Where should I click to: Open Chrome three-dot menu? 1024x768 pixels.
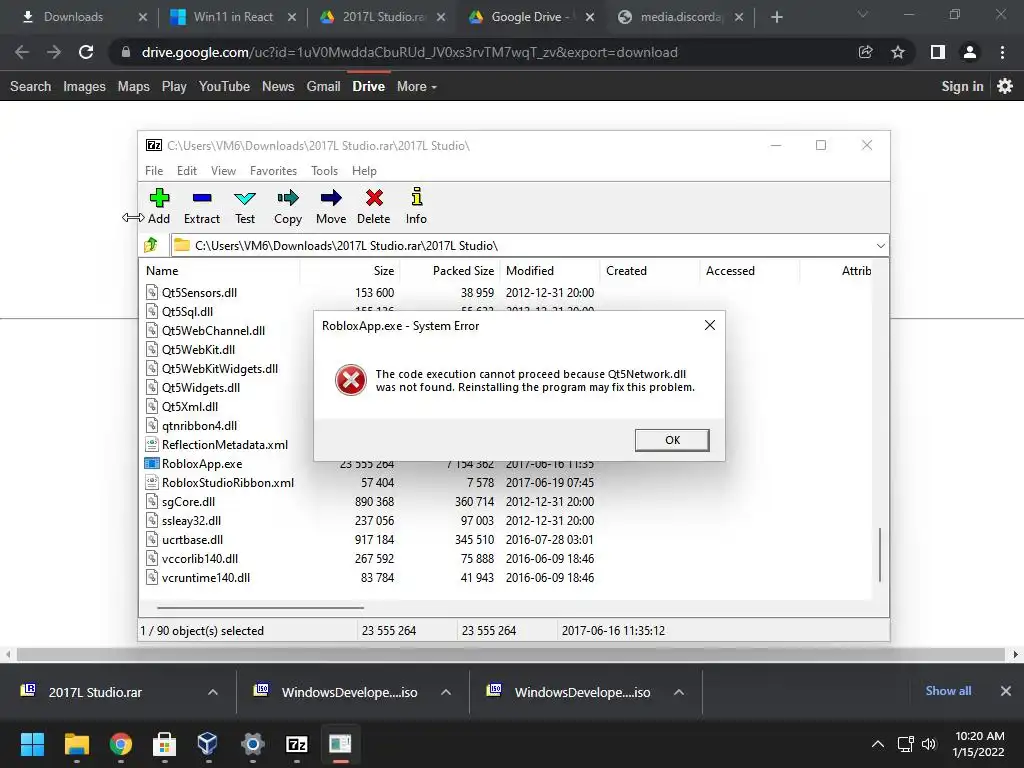[x=1002, y=52]
